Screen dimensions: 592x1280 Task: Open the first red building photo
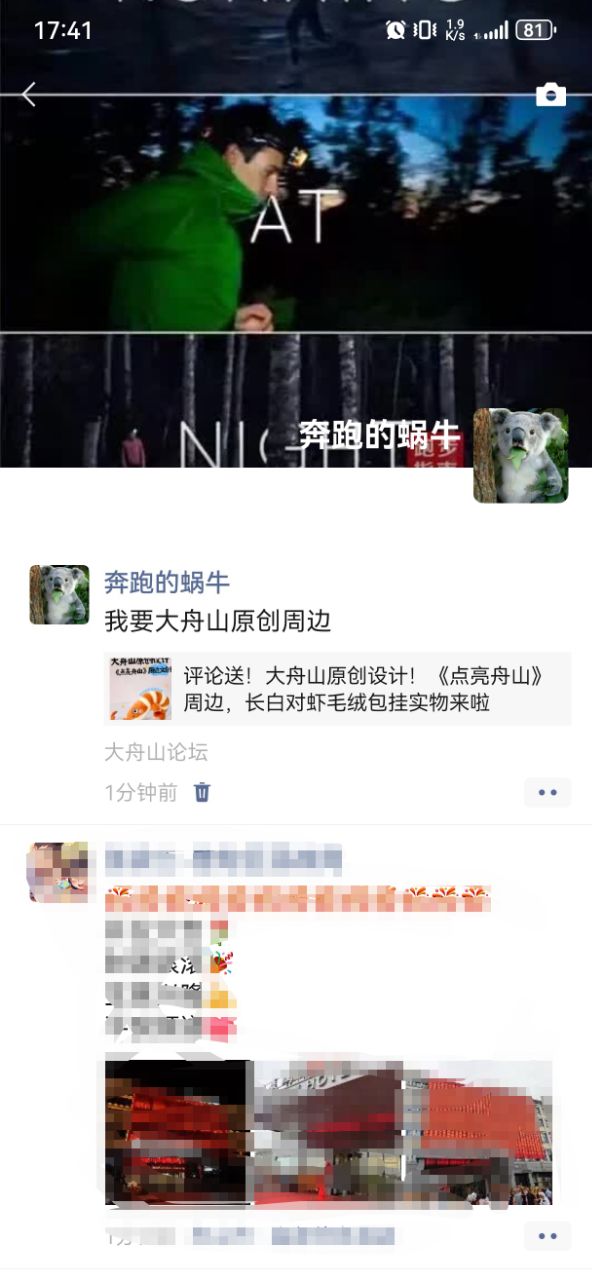coord(177,1132)
